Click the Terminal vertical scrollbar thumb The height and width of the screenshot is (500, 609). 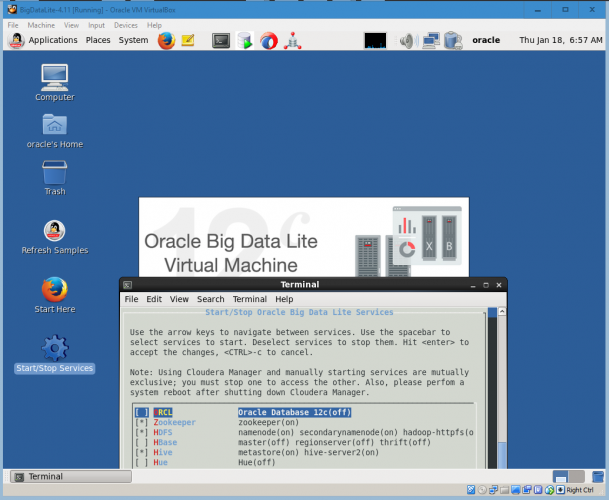click(x=502, y=455)
